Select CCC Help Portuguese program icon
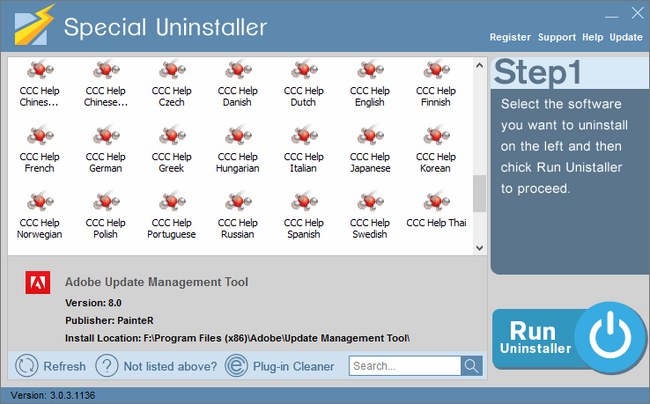The height and width of the screenshot is (404, 650). click(x=172, y=201)
